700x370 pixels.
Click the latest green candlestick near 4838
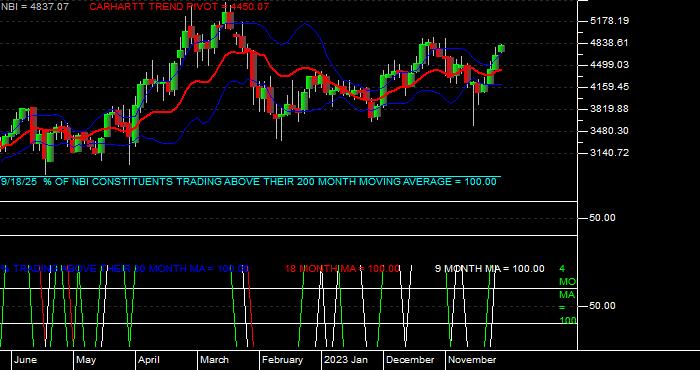click(501, 48)
